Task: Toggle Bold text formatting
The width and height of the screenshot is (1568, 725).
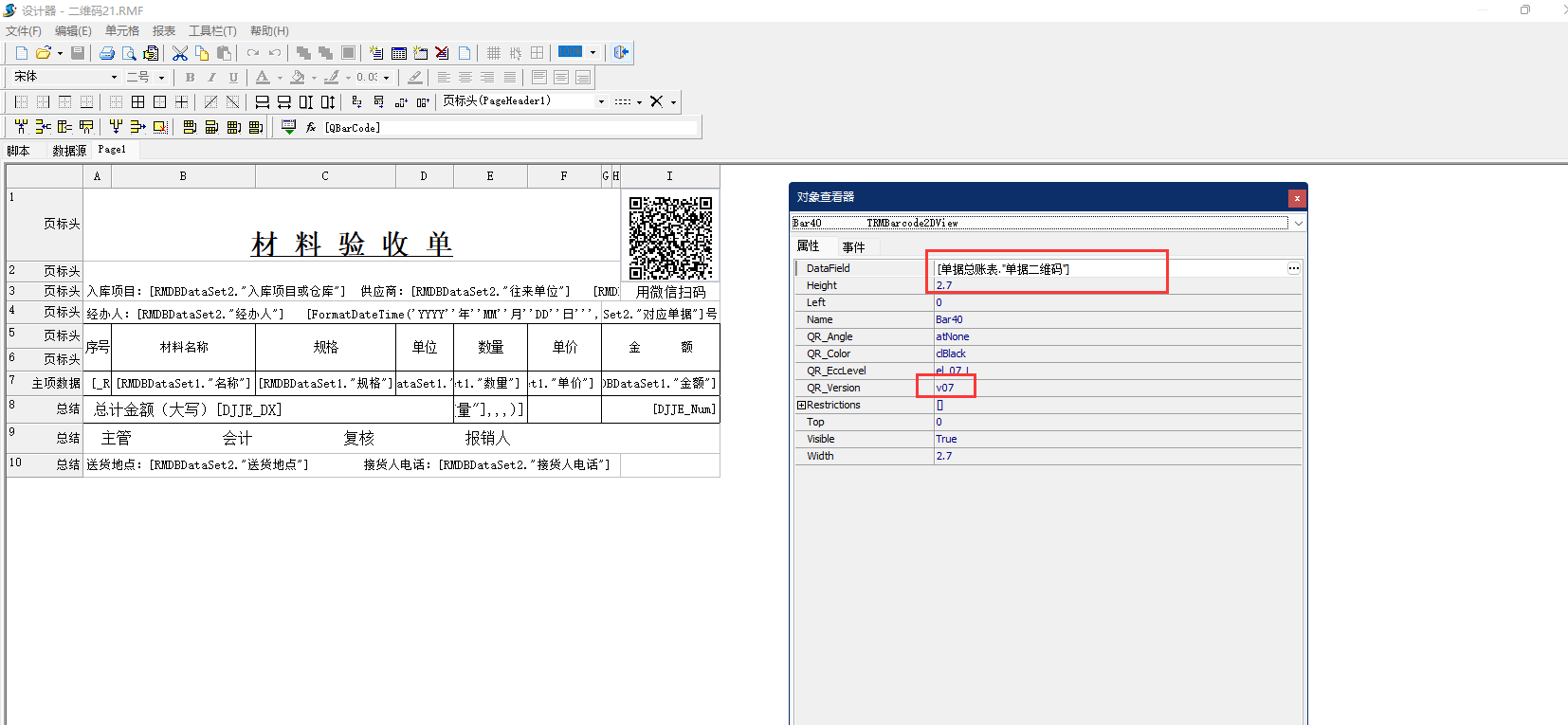Action: tap(190, 77)
